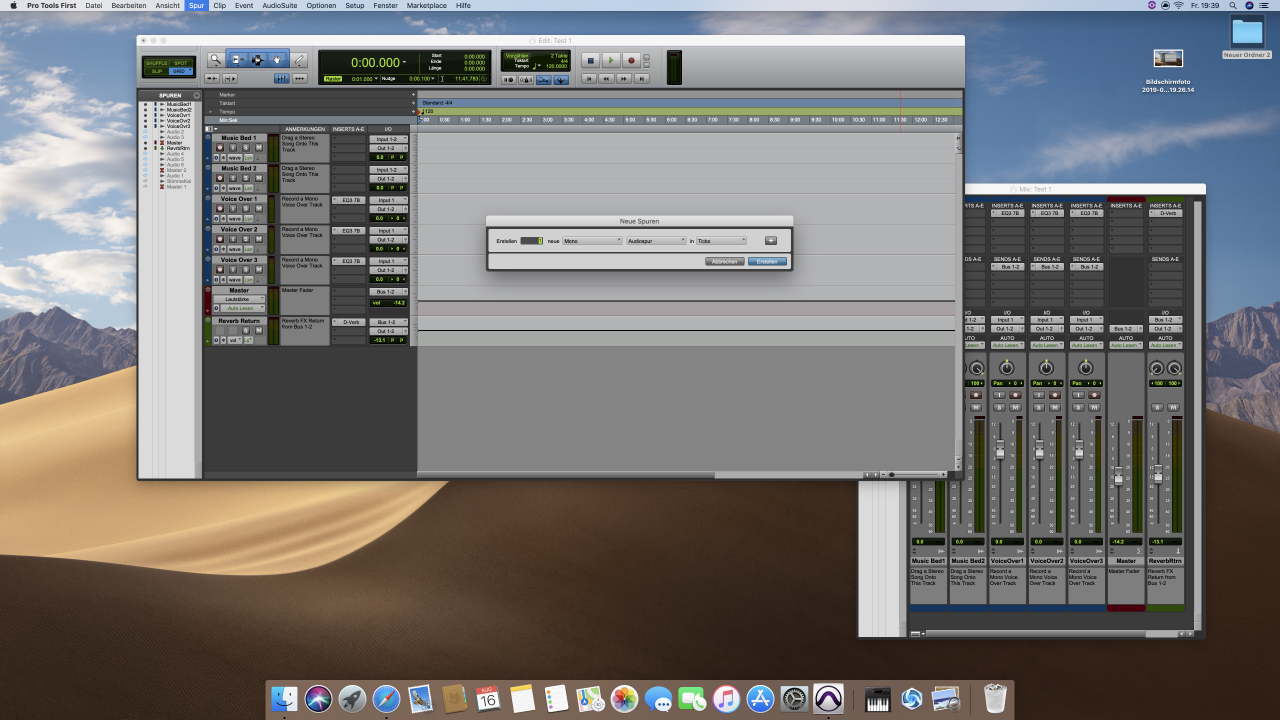Click the Pan knob on VoiceOver1 mixer channel

coord(1006,368)
